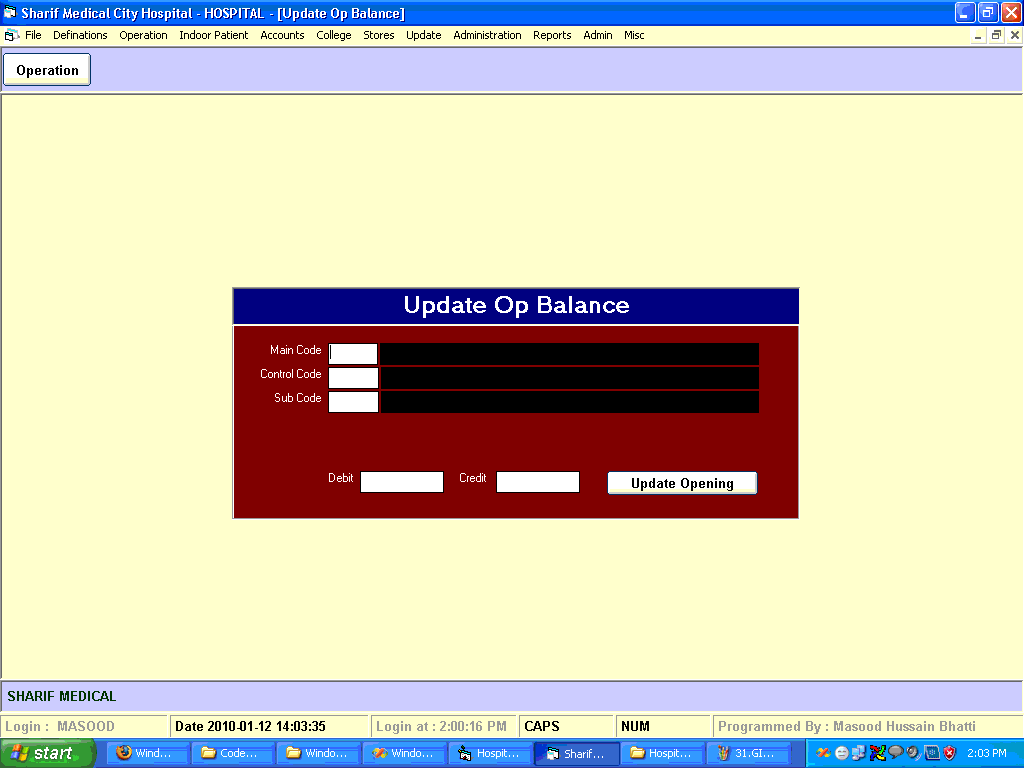Switch to Windo... folder taskbar item
The height and width of the screenshot is (768, 1024).
click(x=319, y=753)
